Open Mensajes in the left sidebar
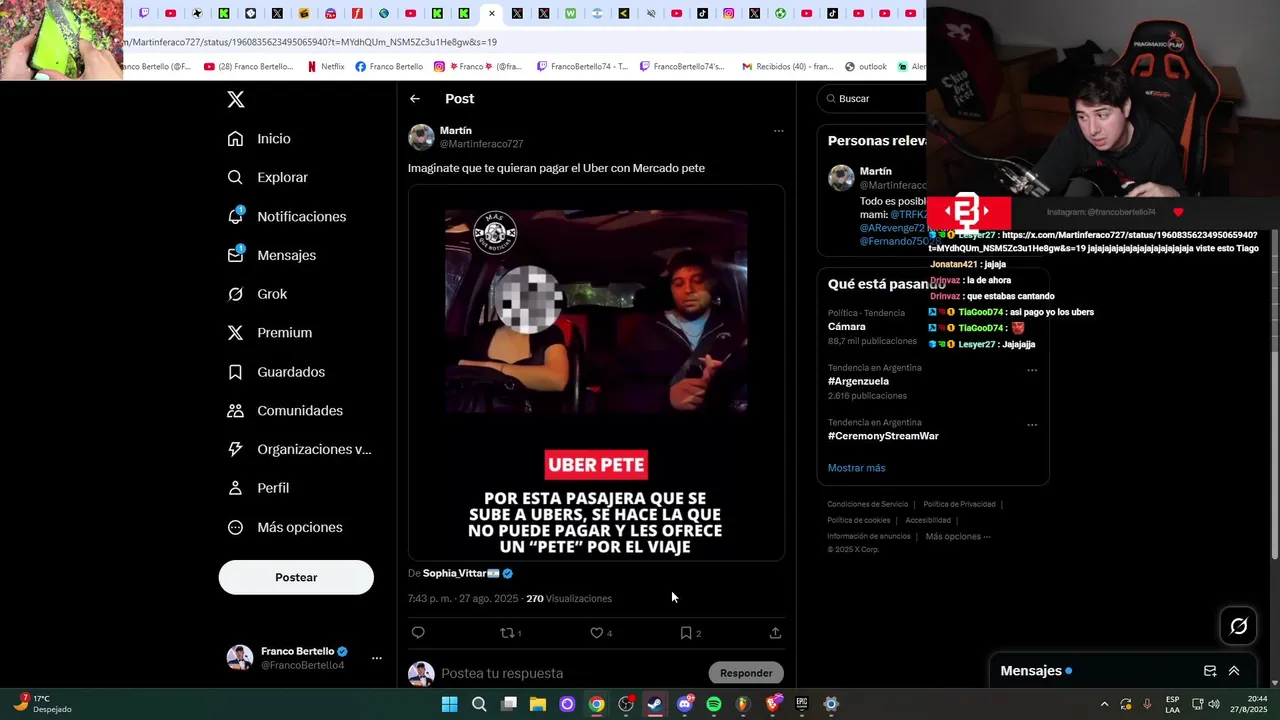This screenshot has width=1280, height=720. [271, 255]
